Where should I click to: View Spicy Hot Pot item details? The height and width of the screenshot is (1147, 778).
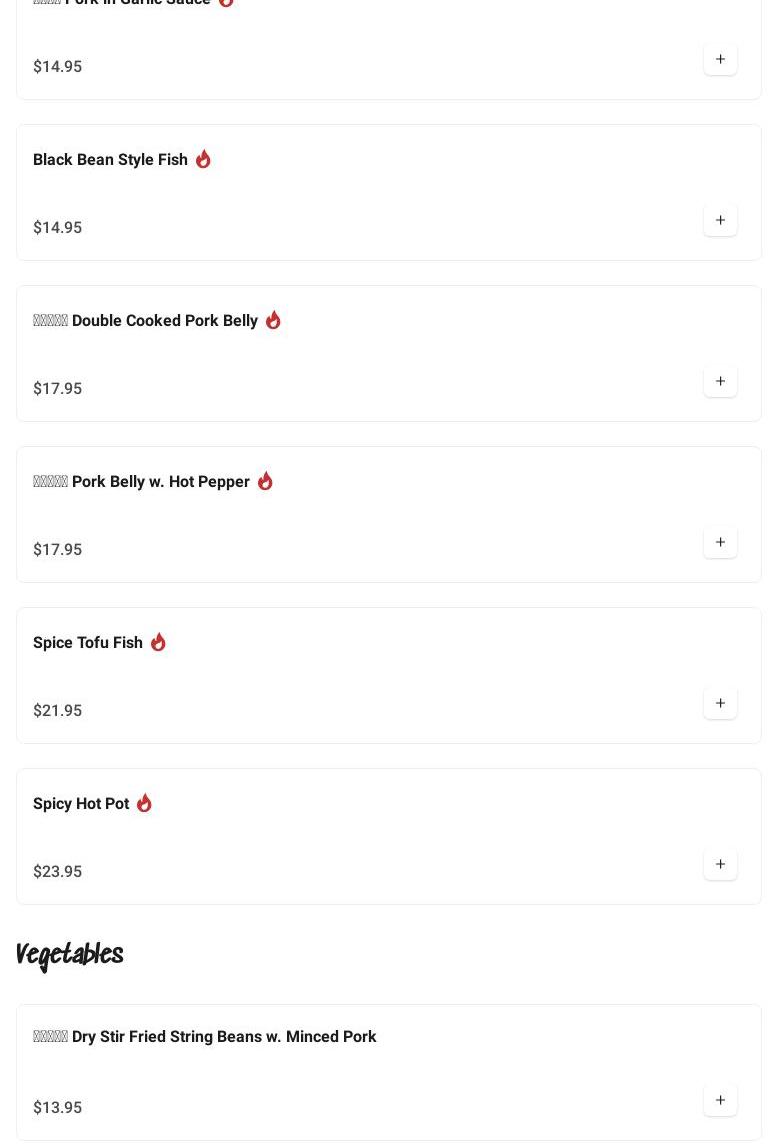(x=81, y=804)
